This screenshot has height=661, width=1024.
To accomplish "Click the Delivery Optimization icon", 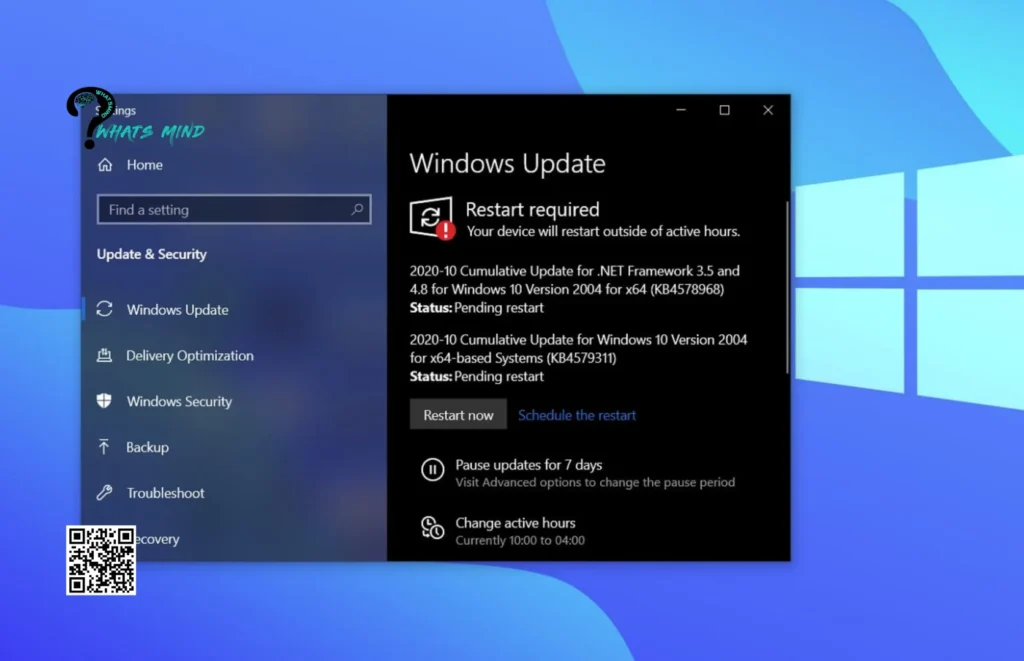I will coord(104,355).
